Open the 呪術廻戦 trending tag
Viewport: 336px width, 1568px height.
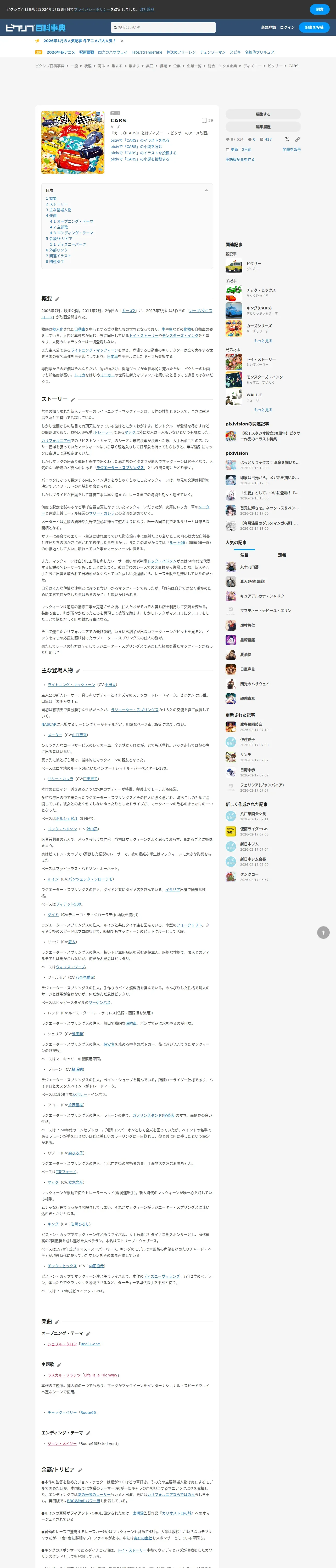pos(87,52)
